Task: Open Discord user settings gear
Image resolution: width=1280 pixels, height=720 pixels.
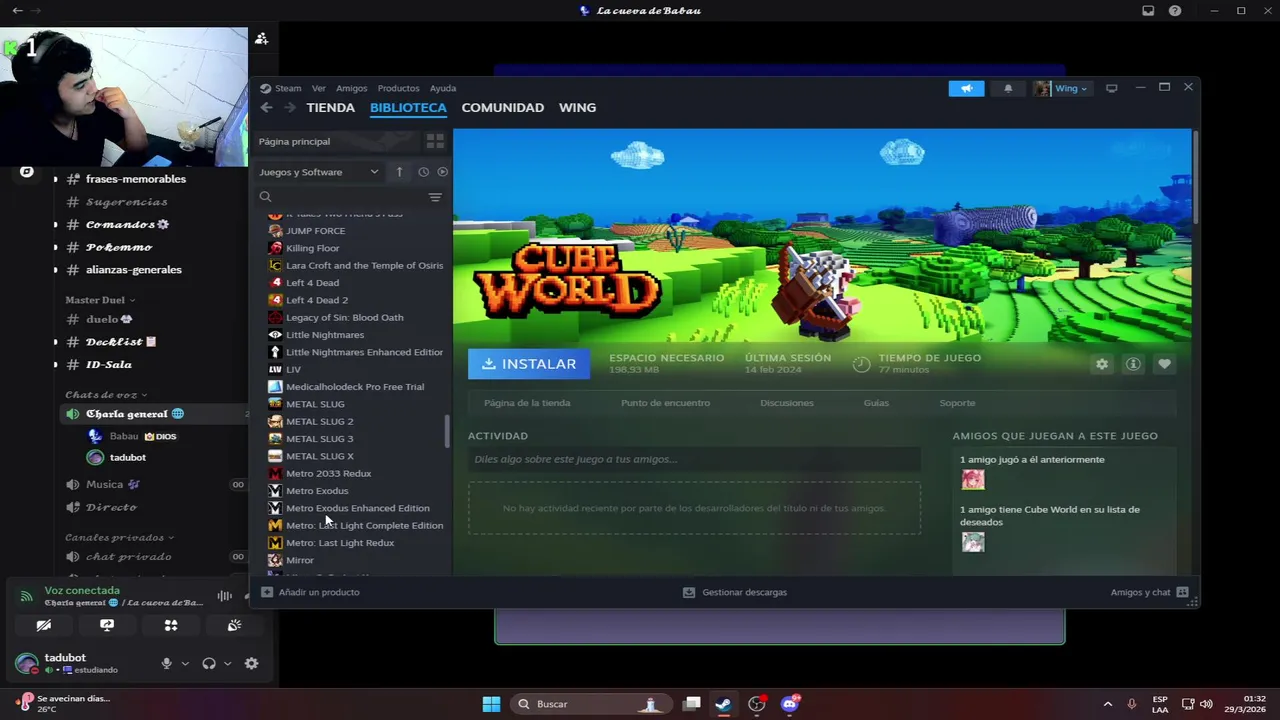Action: [251, 663]
